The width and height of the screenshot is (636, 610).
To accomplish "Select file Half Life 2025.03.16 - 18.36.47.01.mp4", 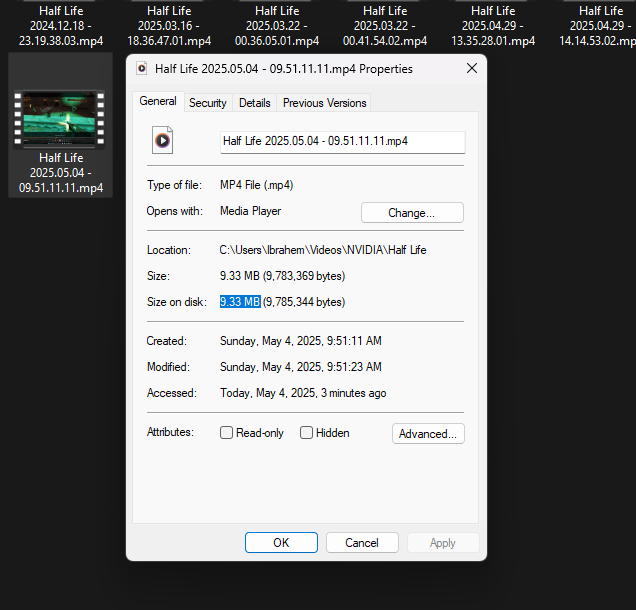I will point(169,26).
